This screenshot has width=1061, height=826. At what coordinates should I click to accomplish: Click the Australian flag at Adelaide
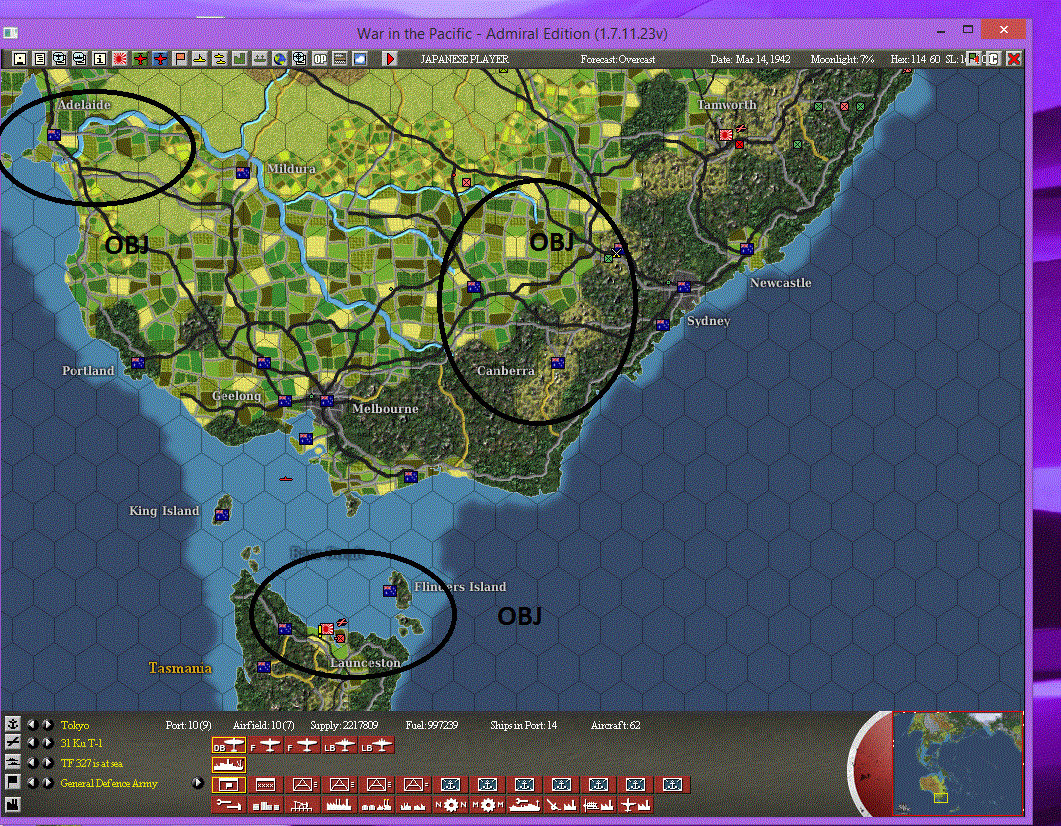(x=54, y=135)
